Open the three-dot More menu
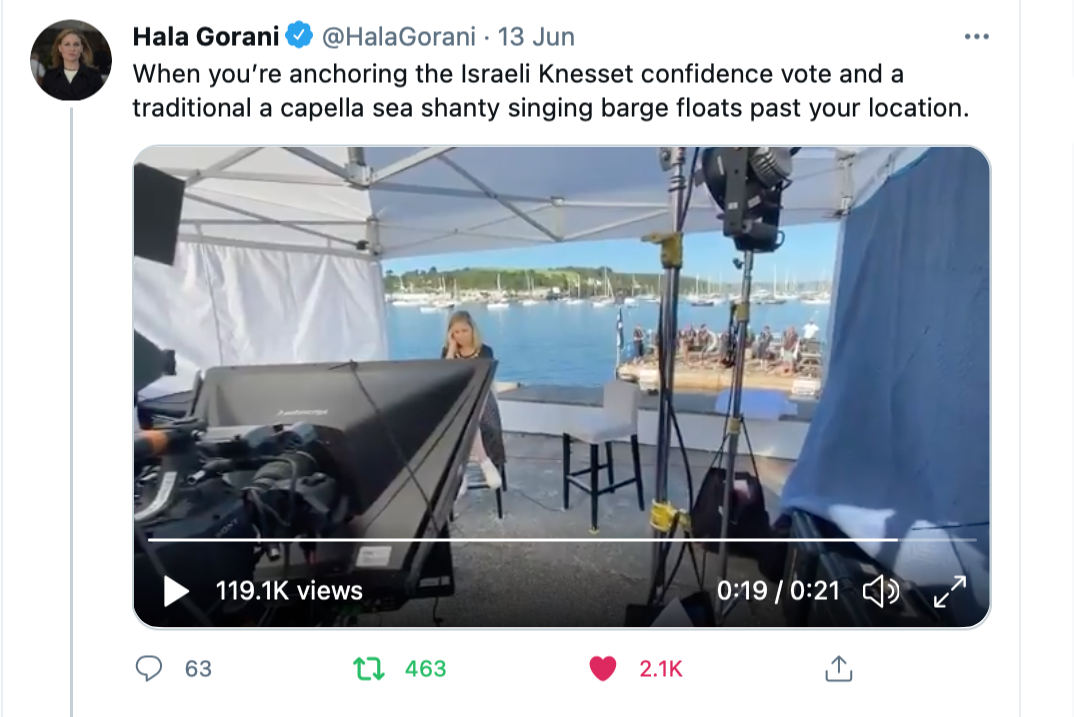 point(976,37)
